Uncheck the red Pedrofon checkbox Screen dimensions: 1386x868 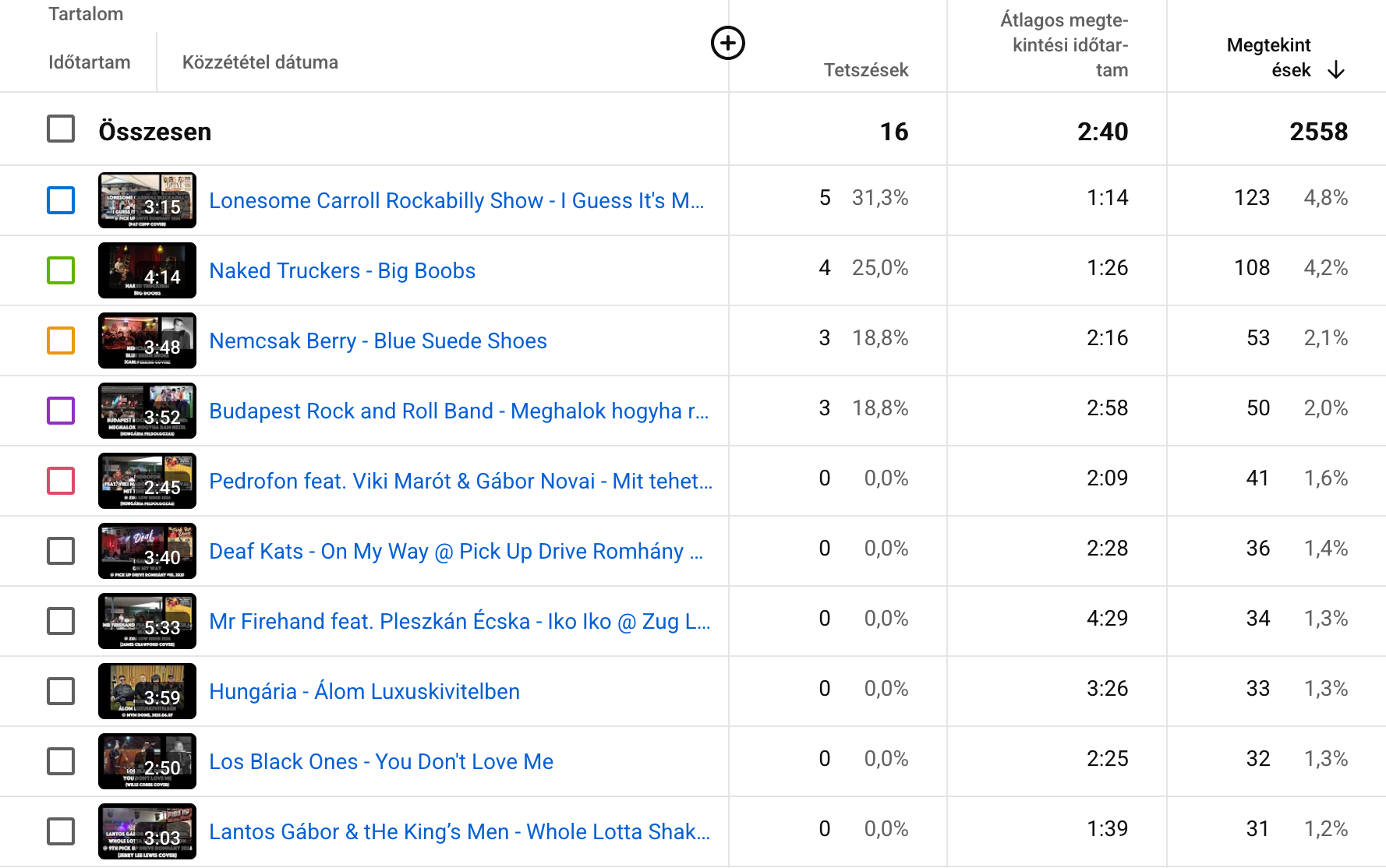[x=61, y=481]
